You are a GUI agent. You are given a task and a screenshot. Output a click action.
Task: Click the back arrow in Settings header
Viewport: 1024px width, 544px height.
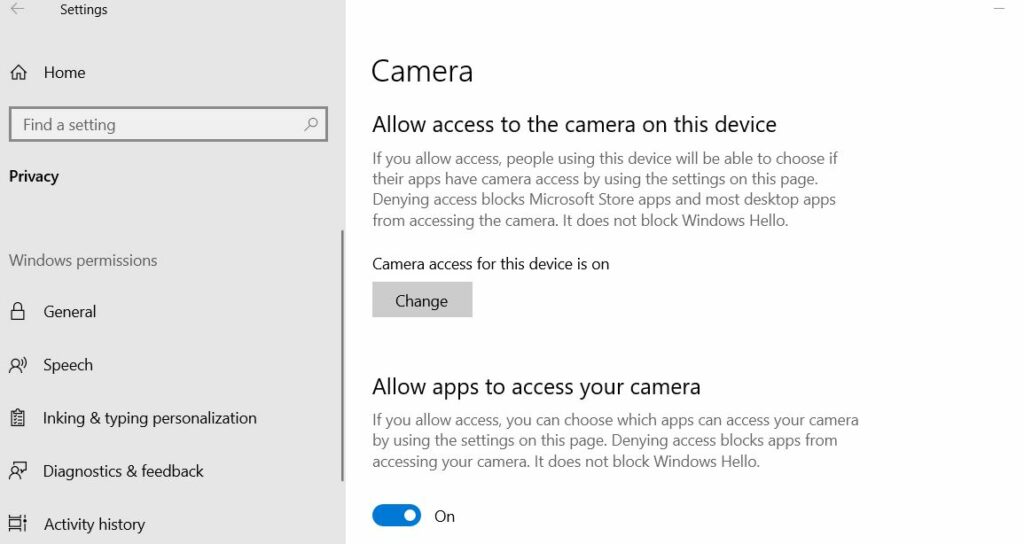tap(17, 10)
